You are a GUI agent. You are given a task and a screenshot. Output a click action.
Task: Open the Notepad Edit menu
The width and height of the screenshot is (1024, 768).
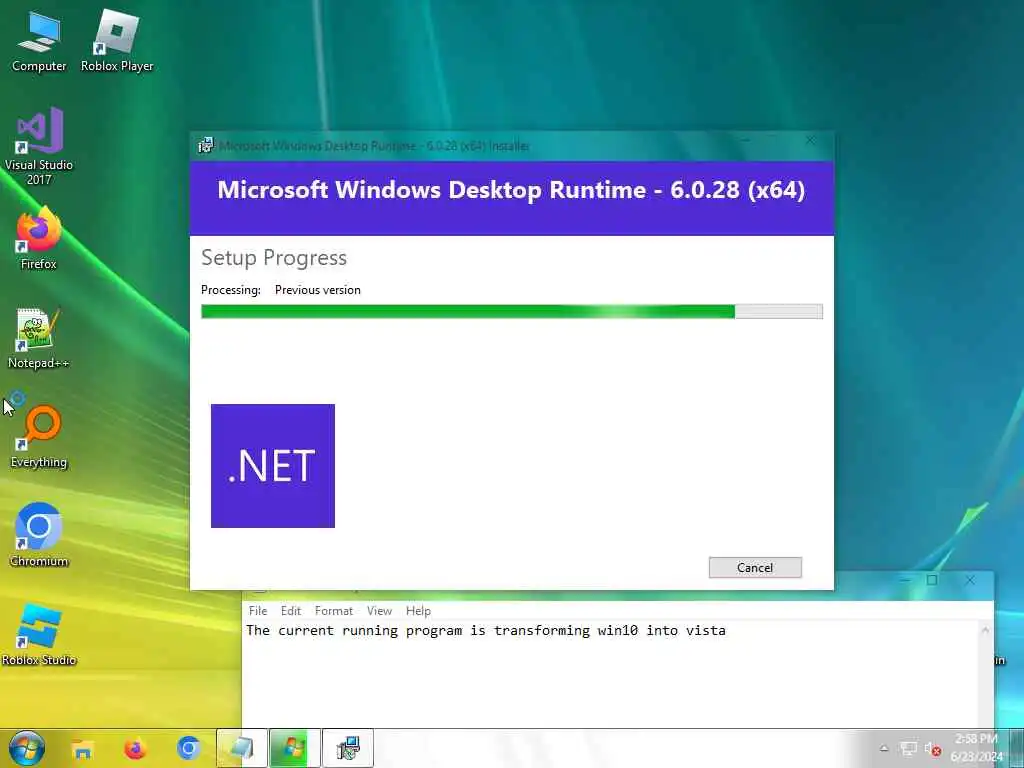click(291, 611)
